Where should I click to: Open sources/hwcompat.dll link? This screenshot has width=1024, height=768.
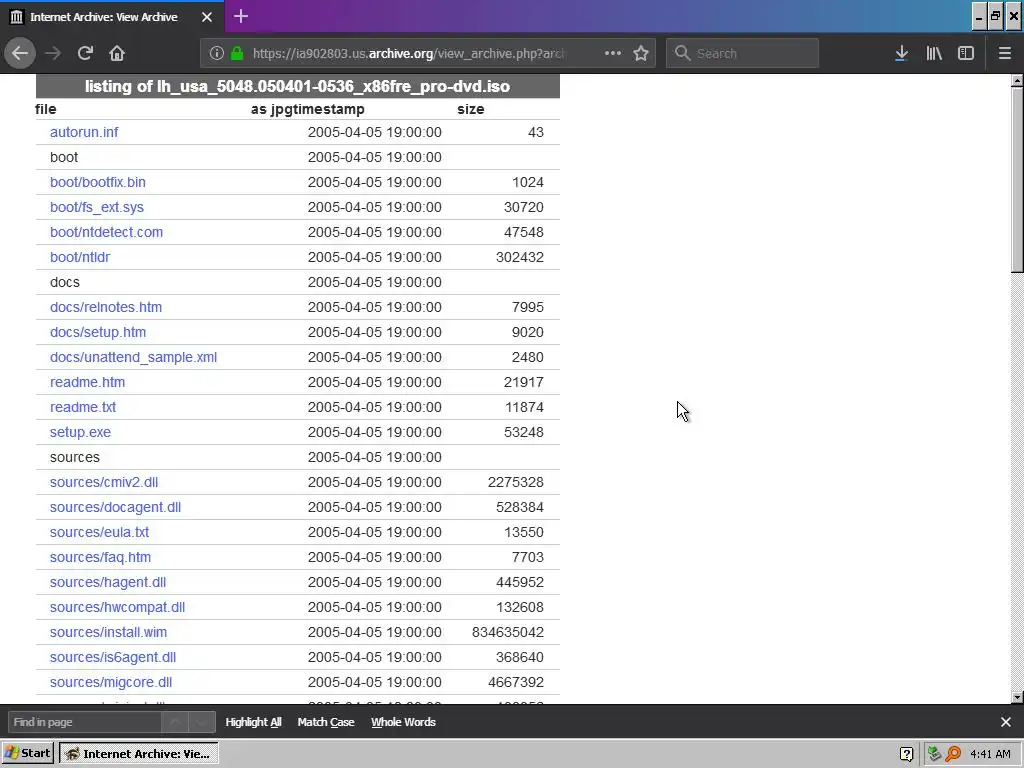pos(118,607)
